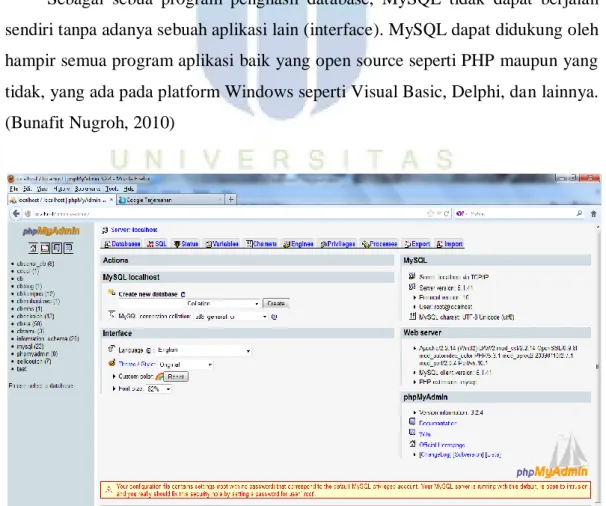Click the Documentation book icon
Screen dimensions: 606x506
pyautogui.click(x=412, y=422)
